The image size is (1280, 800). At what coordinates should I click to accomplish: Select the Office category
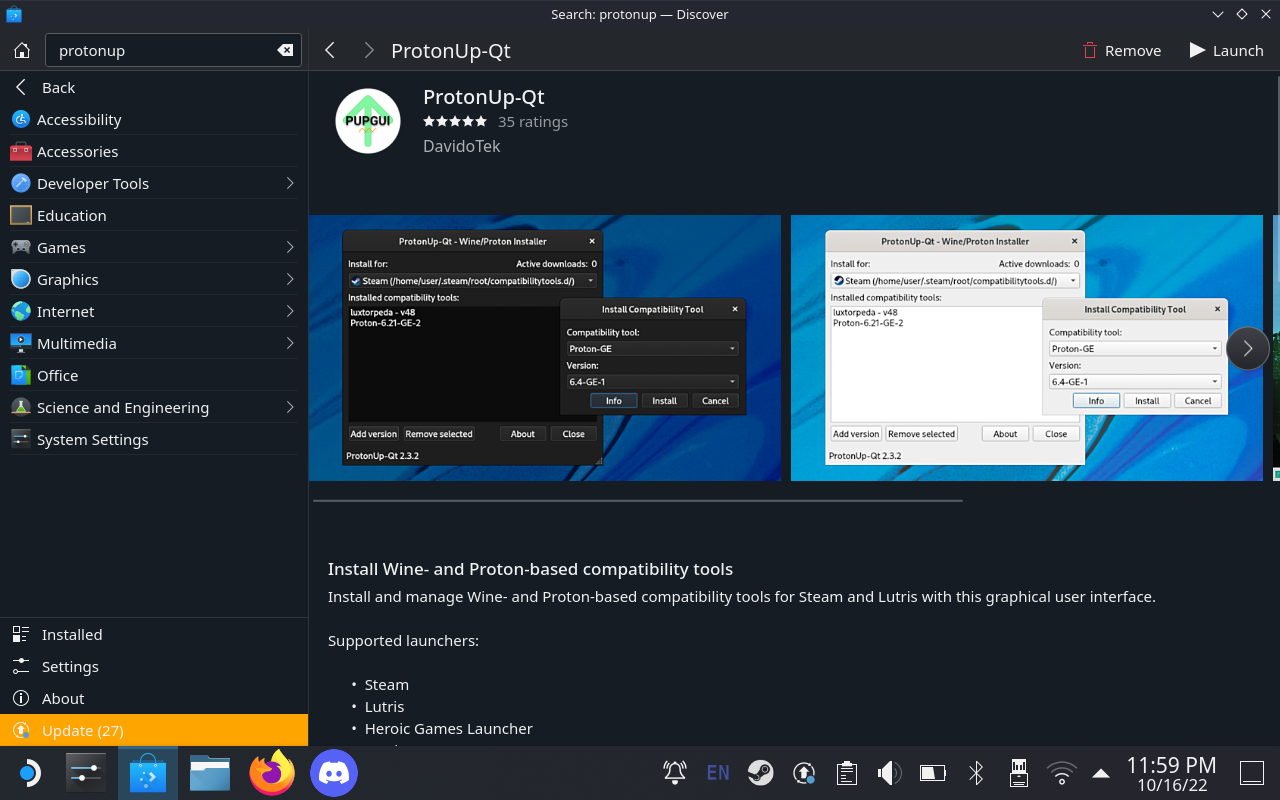(x=154, y=375)
